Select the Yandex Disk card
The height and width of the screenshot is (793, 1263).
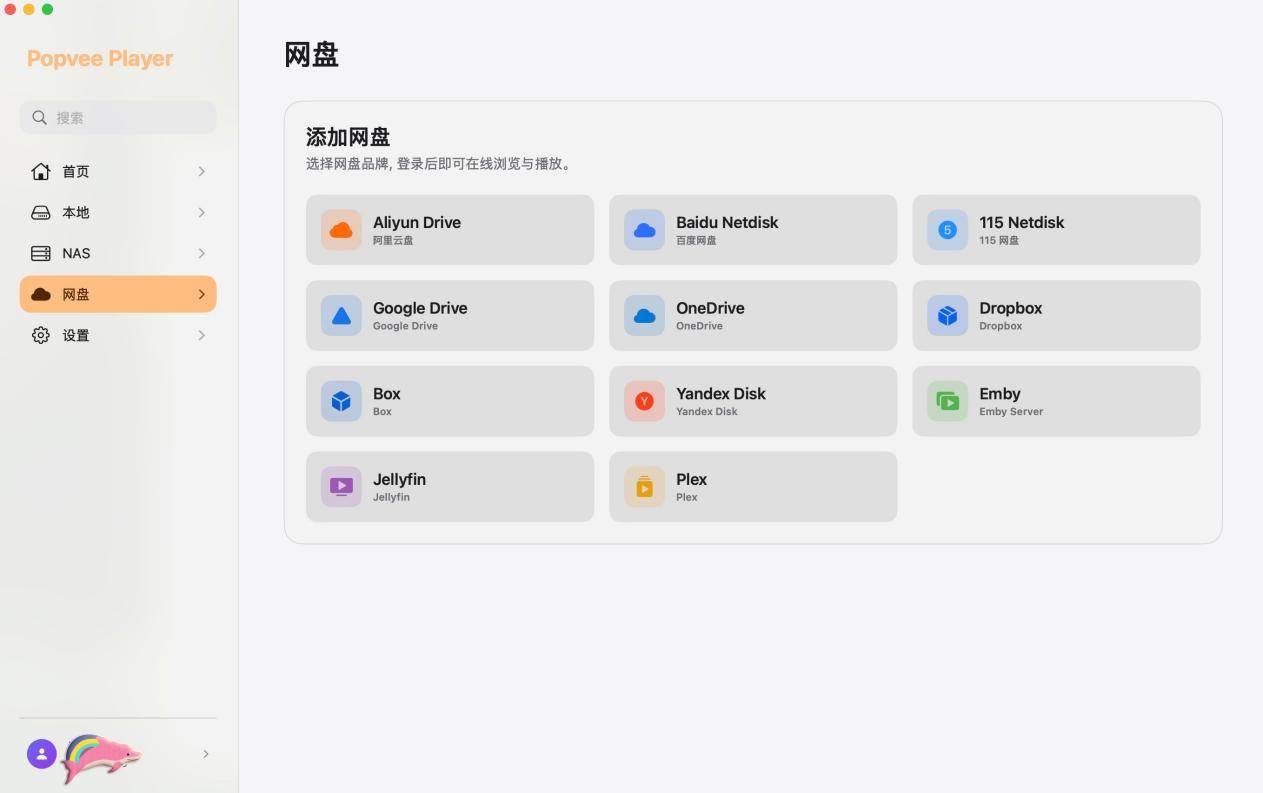pos(753,401)
